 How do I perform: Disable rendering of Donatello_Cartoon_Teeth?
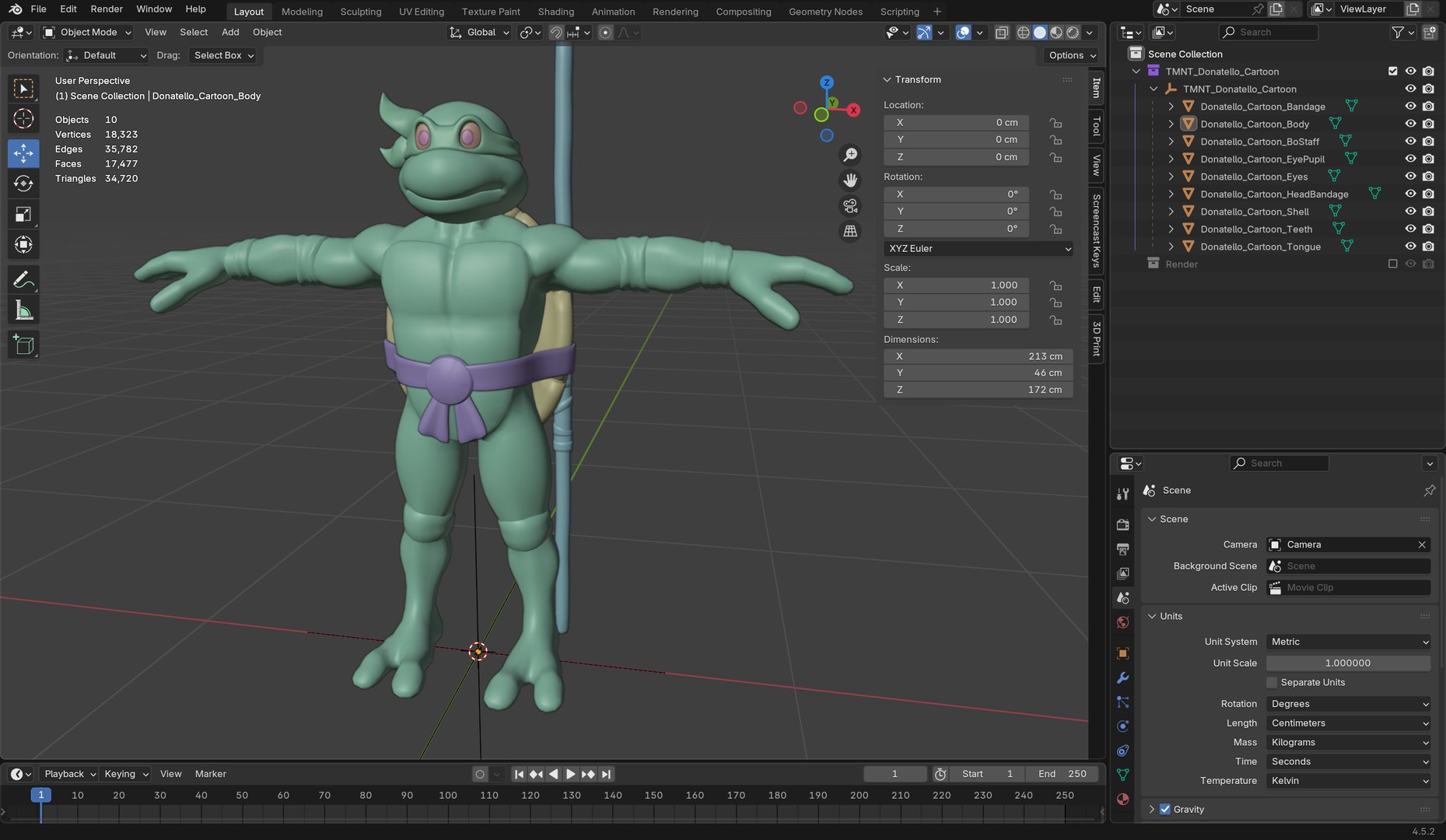pos(1428,229)
